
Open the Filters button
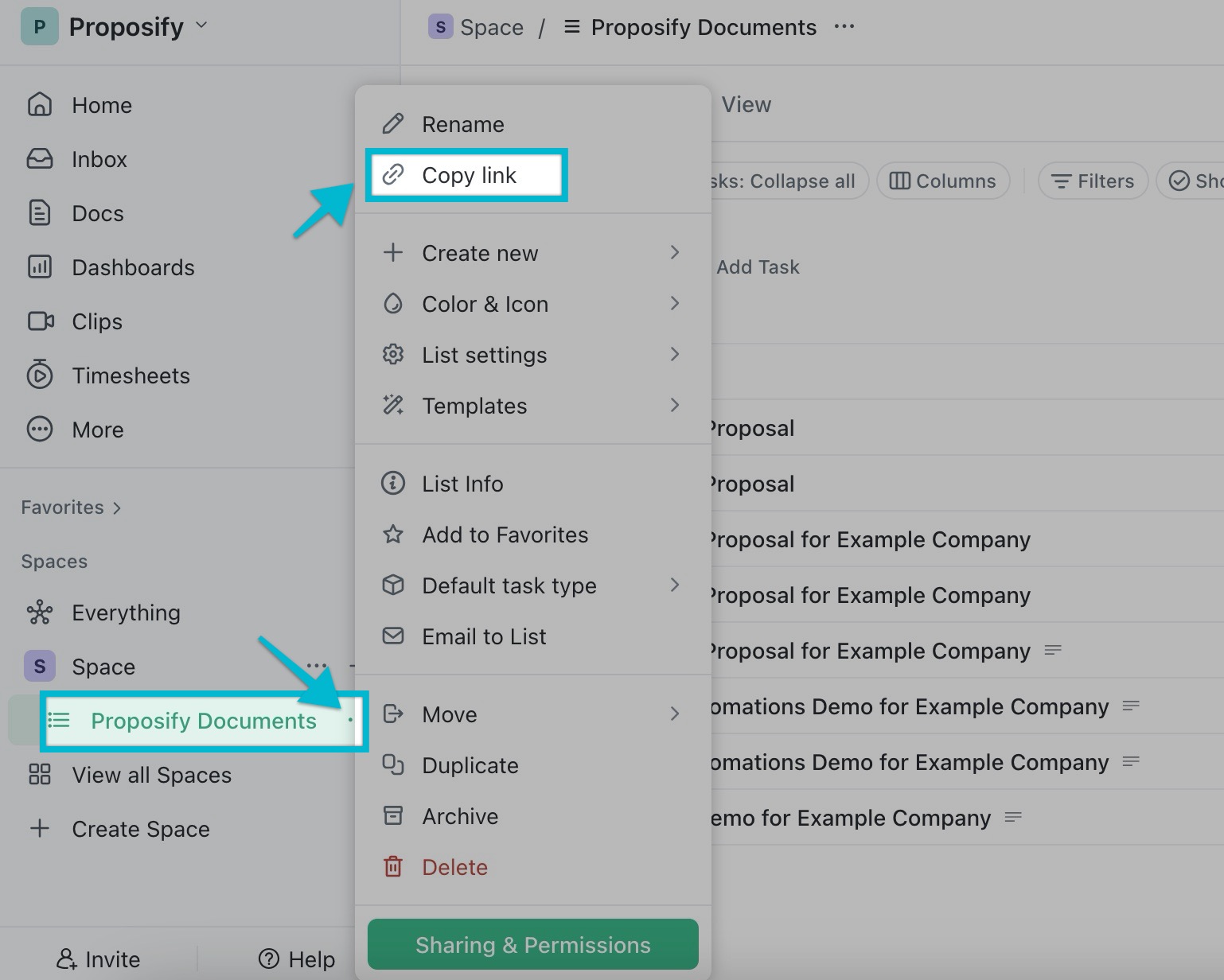(x=1093, y=181)
